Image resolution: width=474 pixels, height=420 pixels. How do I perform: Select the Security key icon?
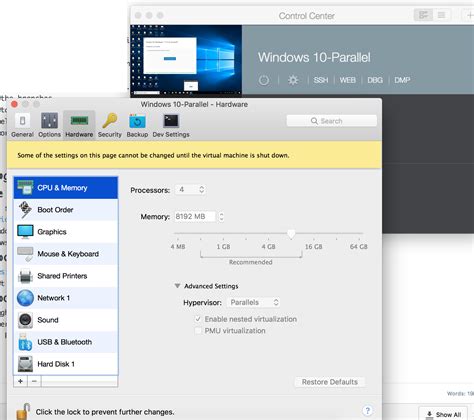coord(110,121)
